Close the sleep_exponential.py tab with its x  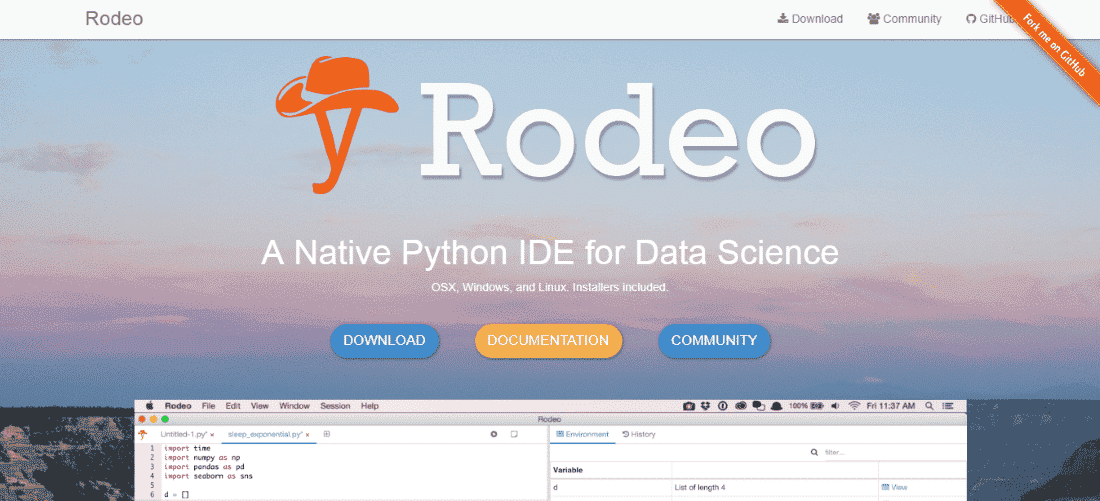[307, 435]
